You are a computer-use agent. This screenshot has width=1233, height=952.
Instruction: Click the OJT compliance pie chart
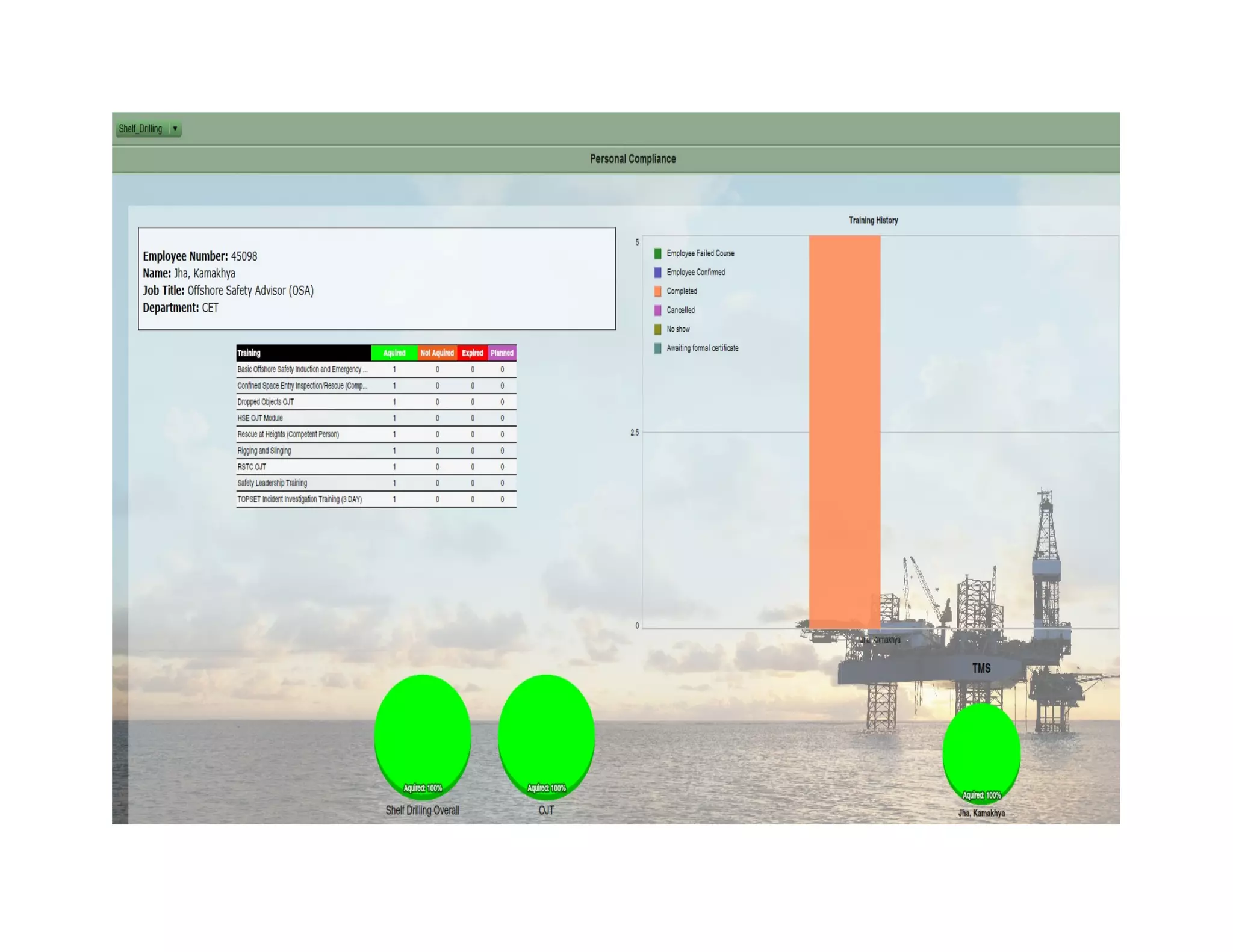[546, 734]
